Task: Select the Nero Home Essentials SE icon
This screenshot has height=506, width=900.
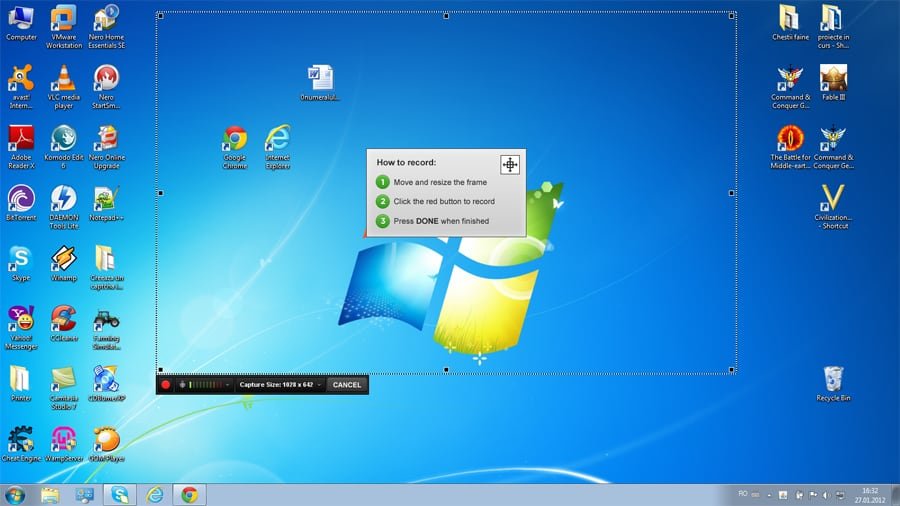Action: (106, 27)
